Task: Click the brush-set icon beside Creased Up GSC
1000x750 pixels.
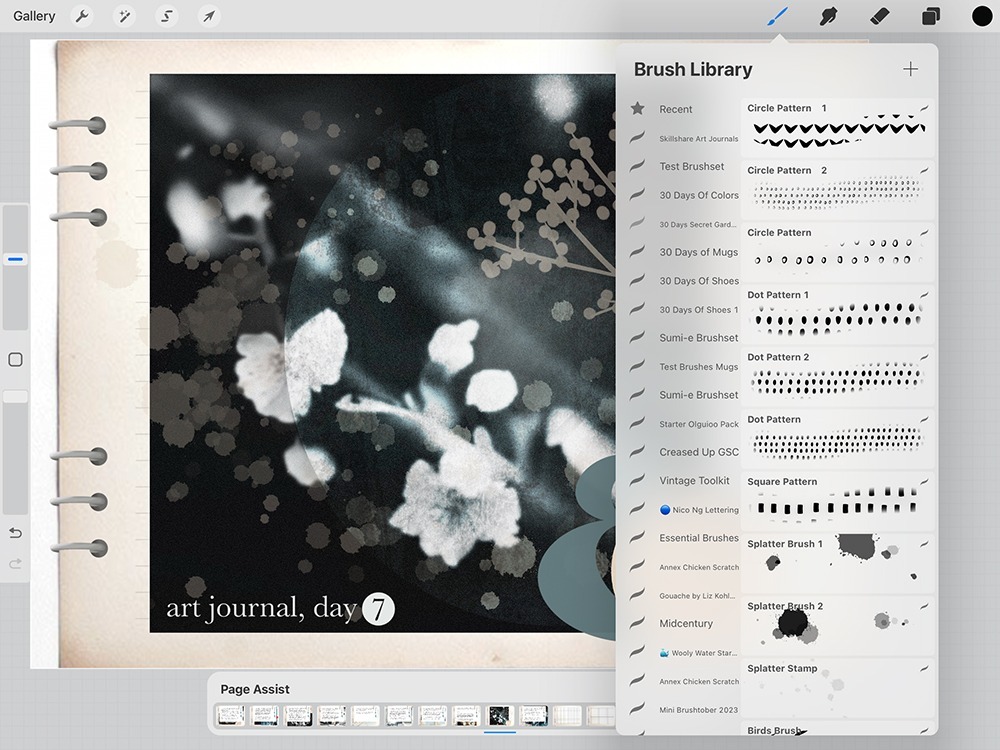Action: (637, 452)
